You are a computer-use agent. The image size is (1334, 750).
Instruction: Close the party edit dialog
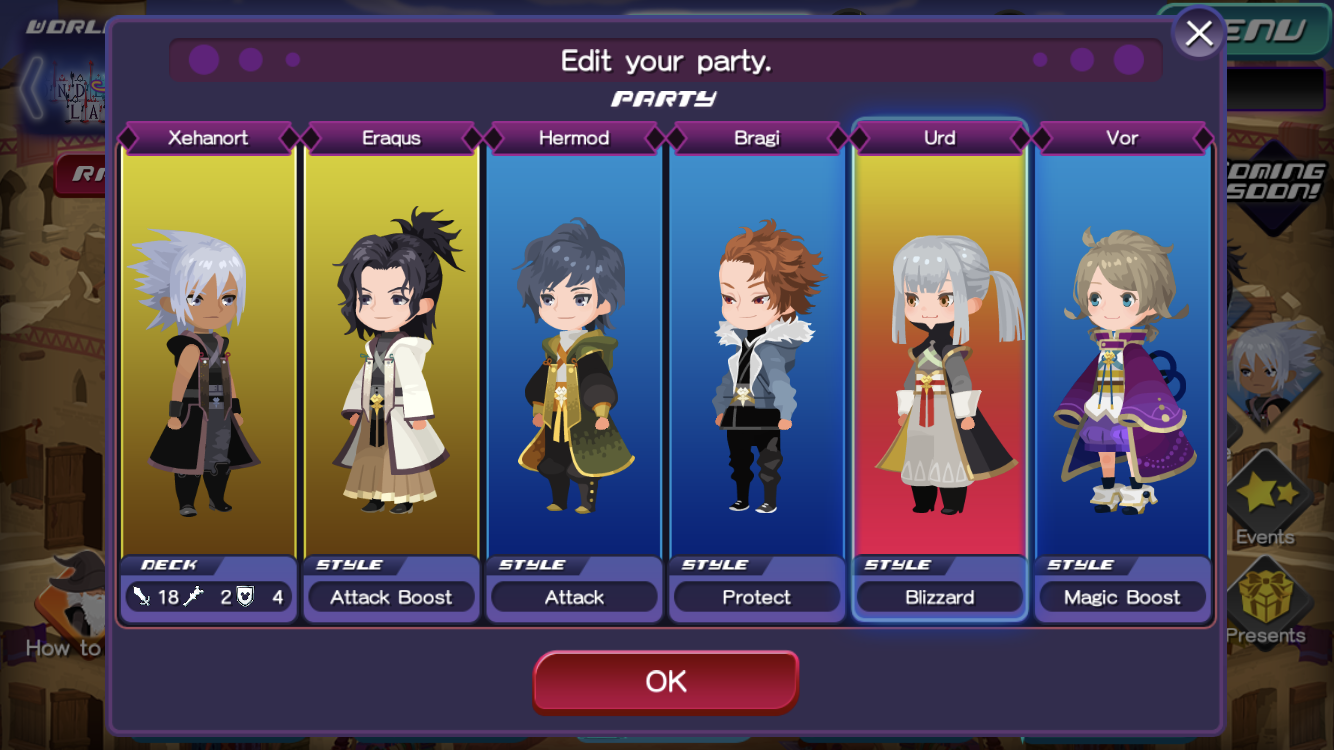coord(1198,33)
